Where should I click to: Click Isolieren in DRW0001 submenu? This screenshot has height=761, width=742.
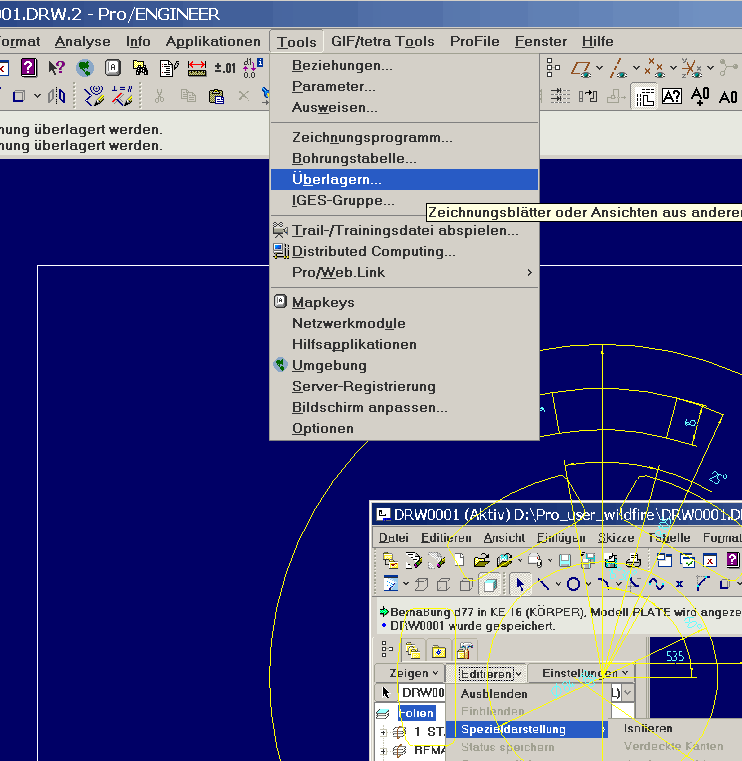[x=648, y=728]
